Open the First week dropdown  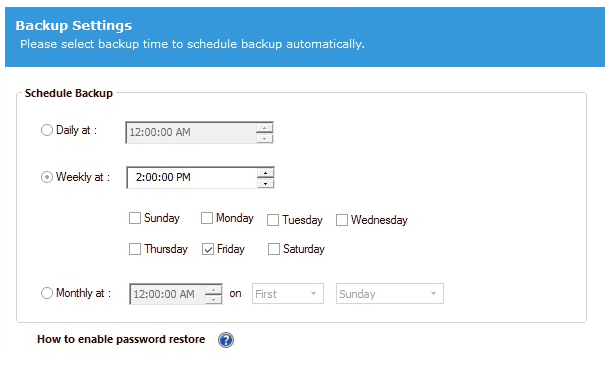pyautogui.click(x=288, y=293)
